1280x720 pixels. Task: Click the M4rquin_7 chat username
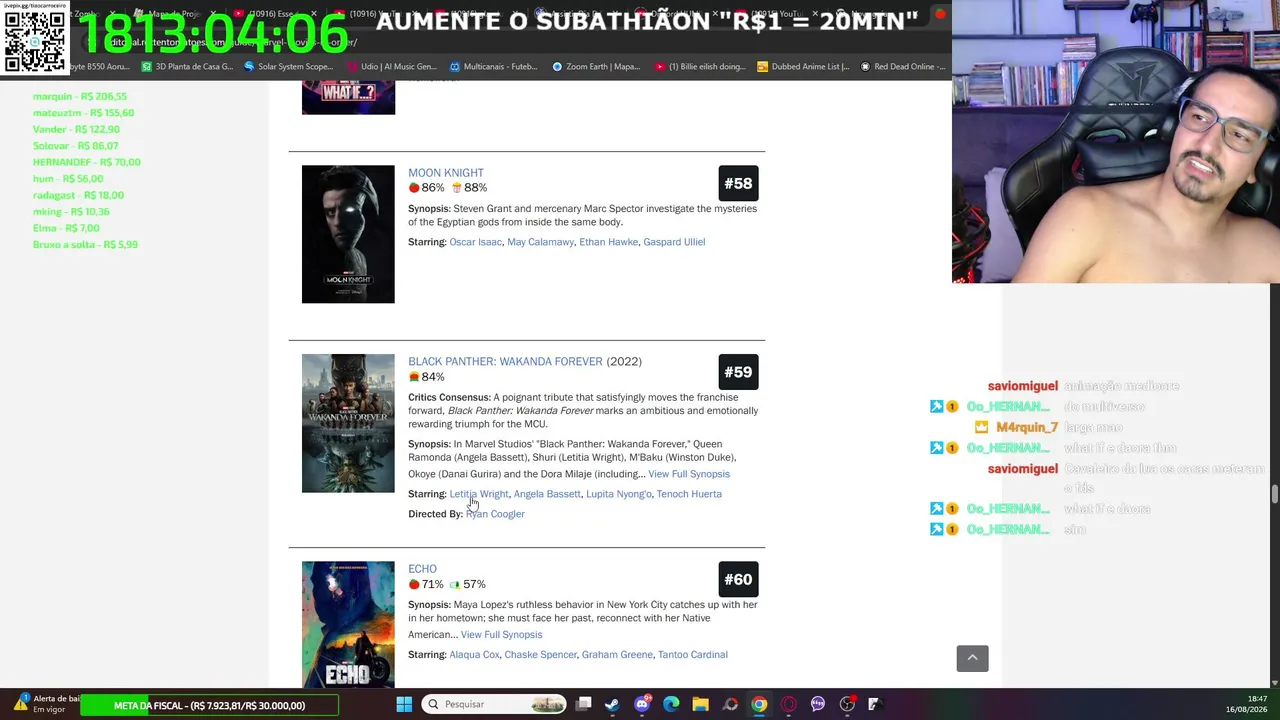[x=1027, y=427]
